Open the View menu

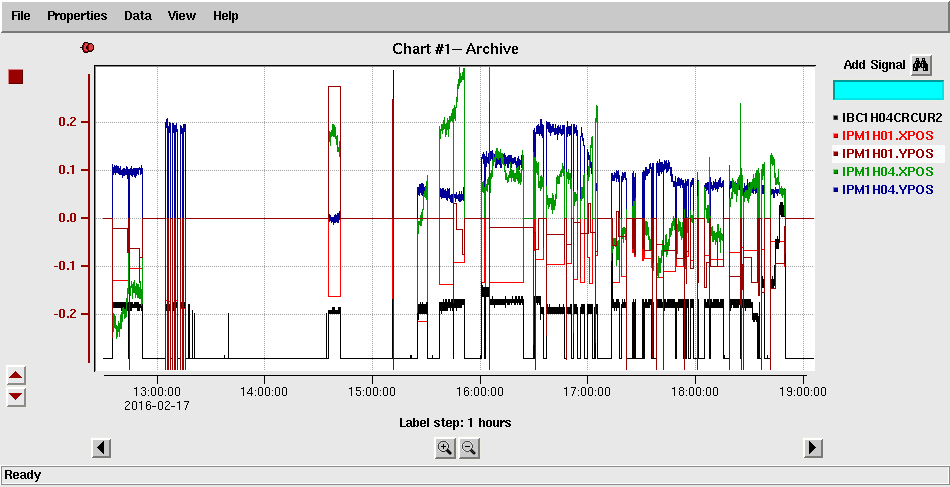[x=182, y=16]
